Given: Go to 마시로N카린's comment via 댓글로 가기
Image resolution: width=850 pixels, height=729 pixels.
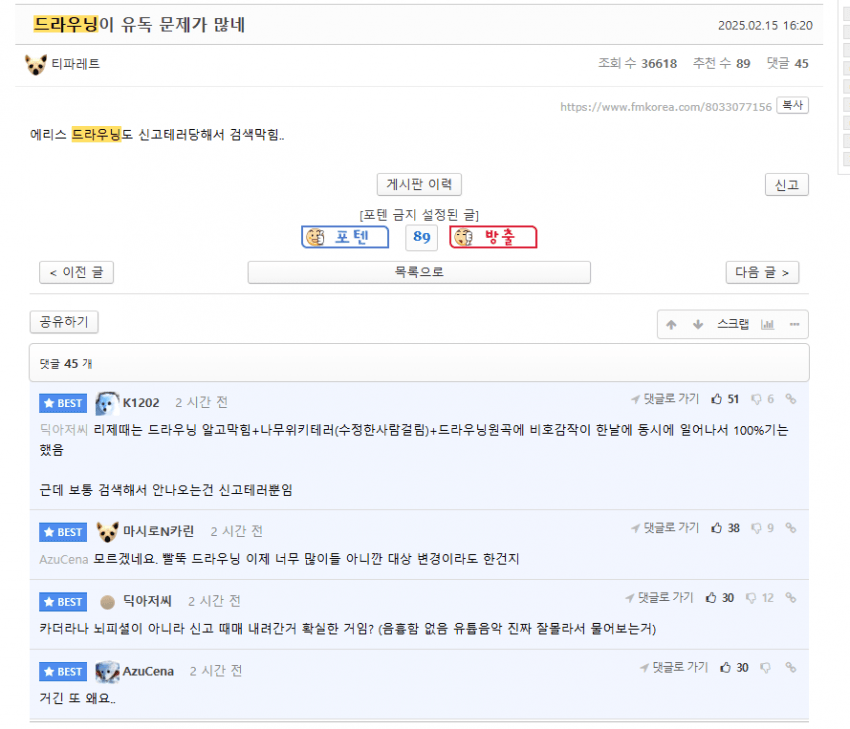Looking at the screenshot, I should click(x=665, y=528).
